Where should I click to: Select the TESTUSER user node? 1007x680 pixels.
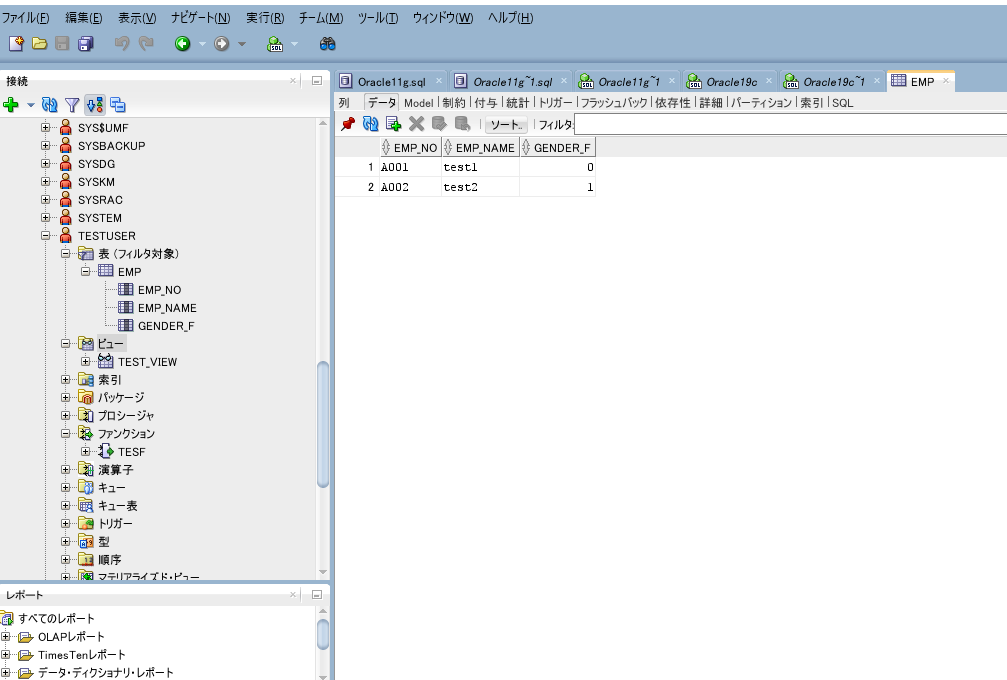pos(107,236)
